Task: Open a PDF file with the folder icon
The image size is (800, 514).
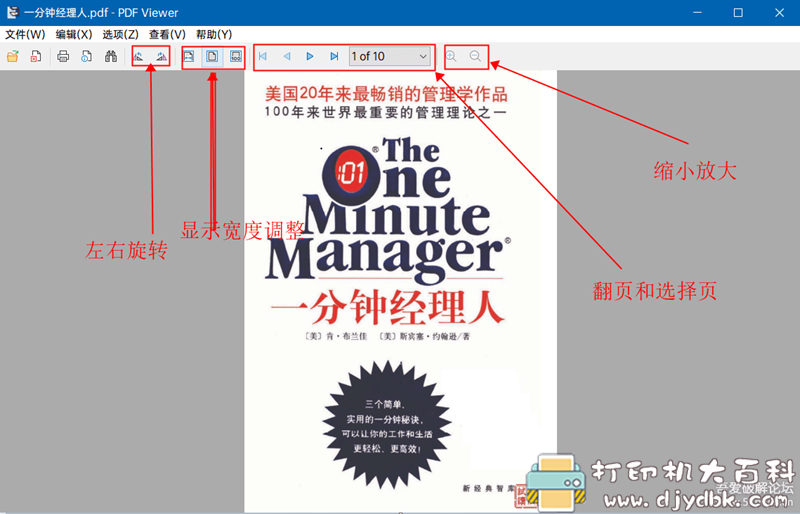Action: [x=13, y=56]
